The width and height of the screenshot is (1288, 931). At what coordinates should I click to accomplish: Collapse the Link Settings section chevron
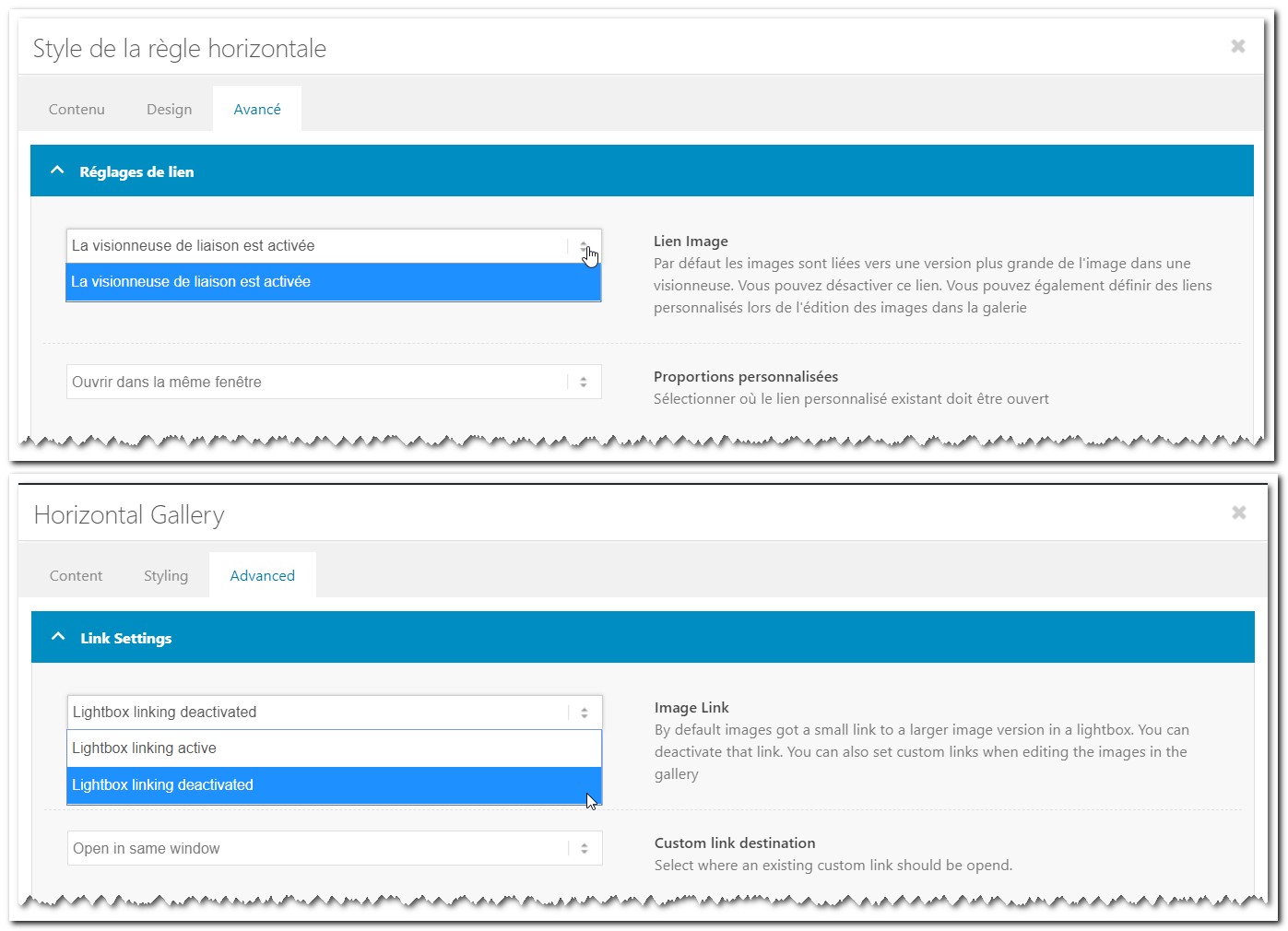[58, 637]
